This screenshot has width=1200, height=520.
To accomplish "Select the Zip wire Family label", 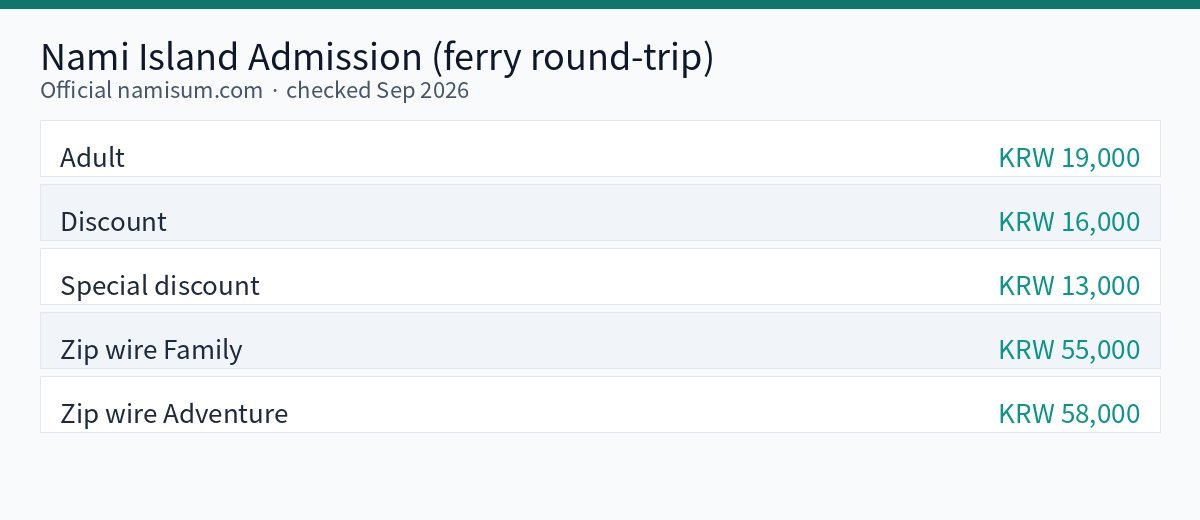I will click(151, 350).
